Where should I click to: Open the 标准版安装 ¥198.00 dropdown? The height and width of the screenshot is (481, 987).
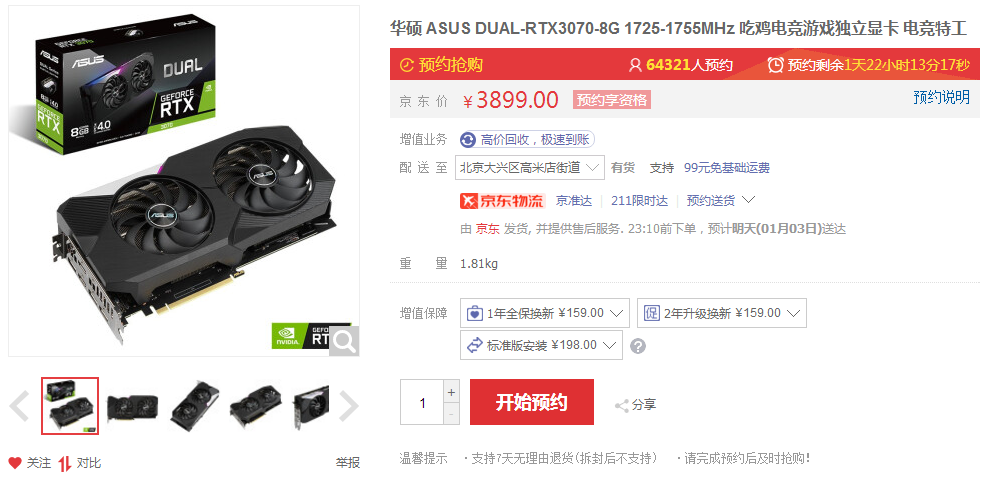point(541,345)
